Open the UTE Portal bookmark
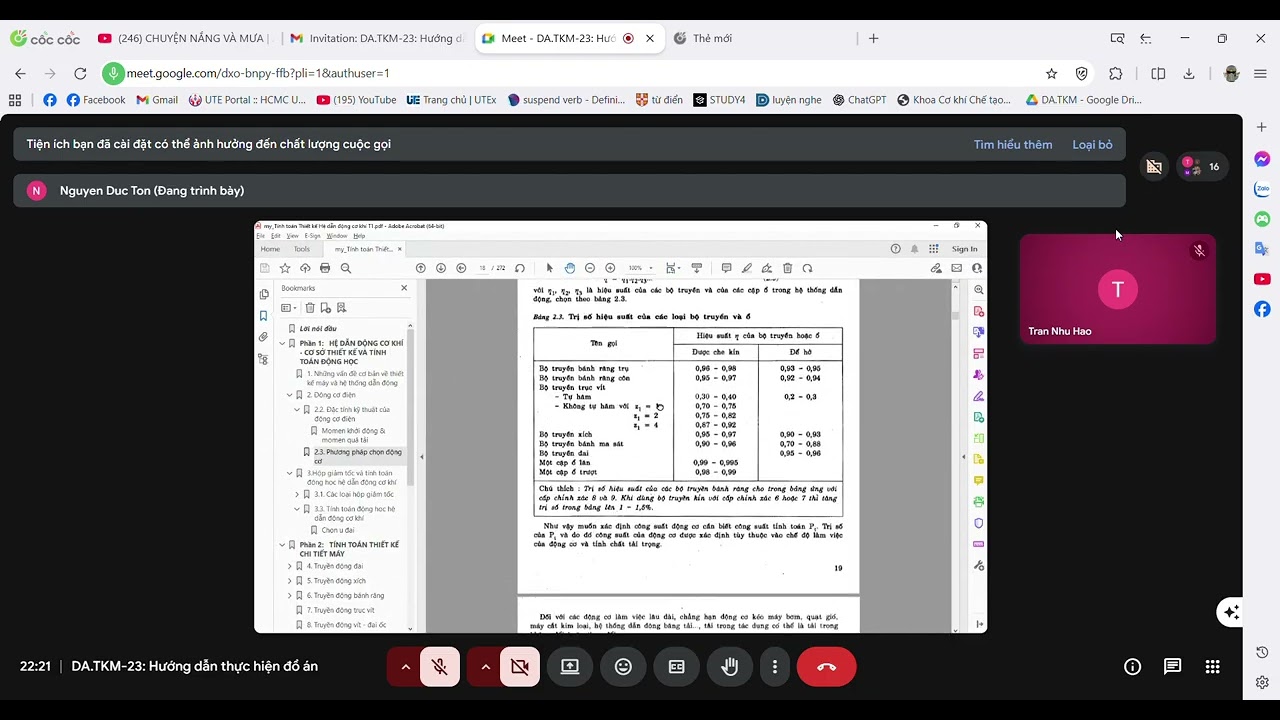Image resolution: width=1280 pixels, height=720 pixels. pyautogui.click(x=246, y=100)
